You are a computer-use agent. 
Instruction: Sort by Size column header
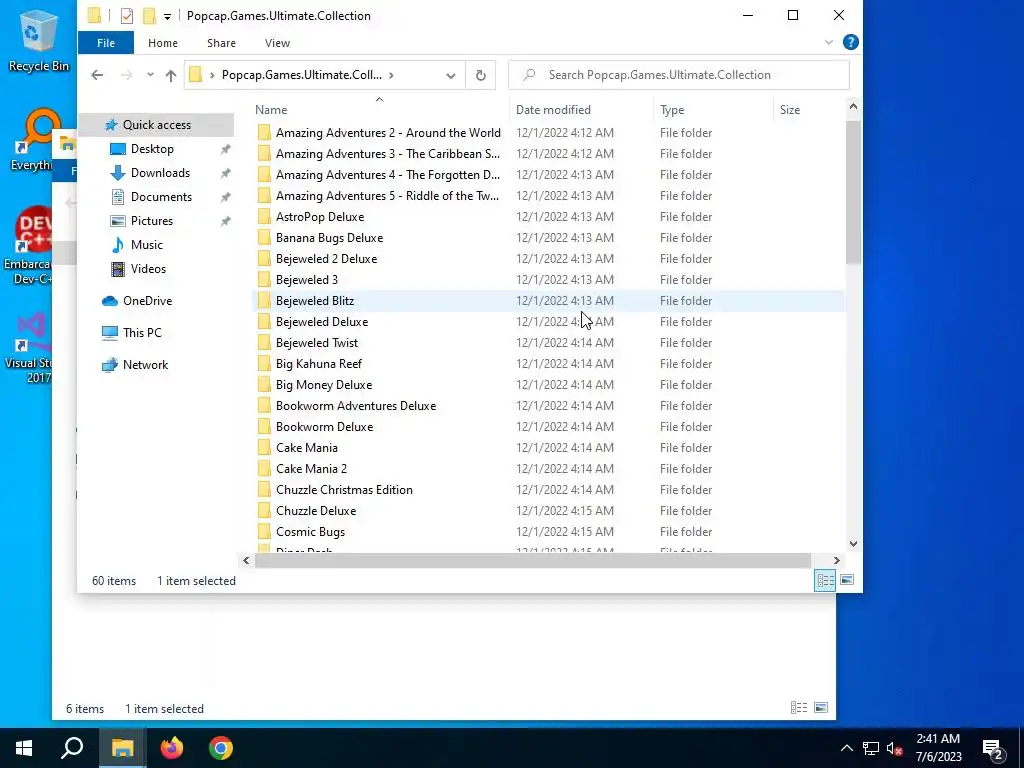click(x=808, y=110)
